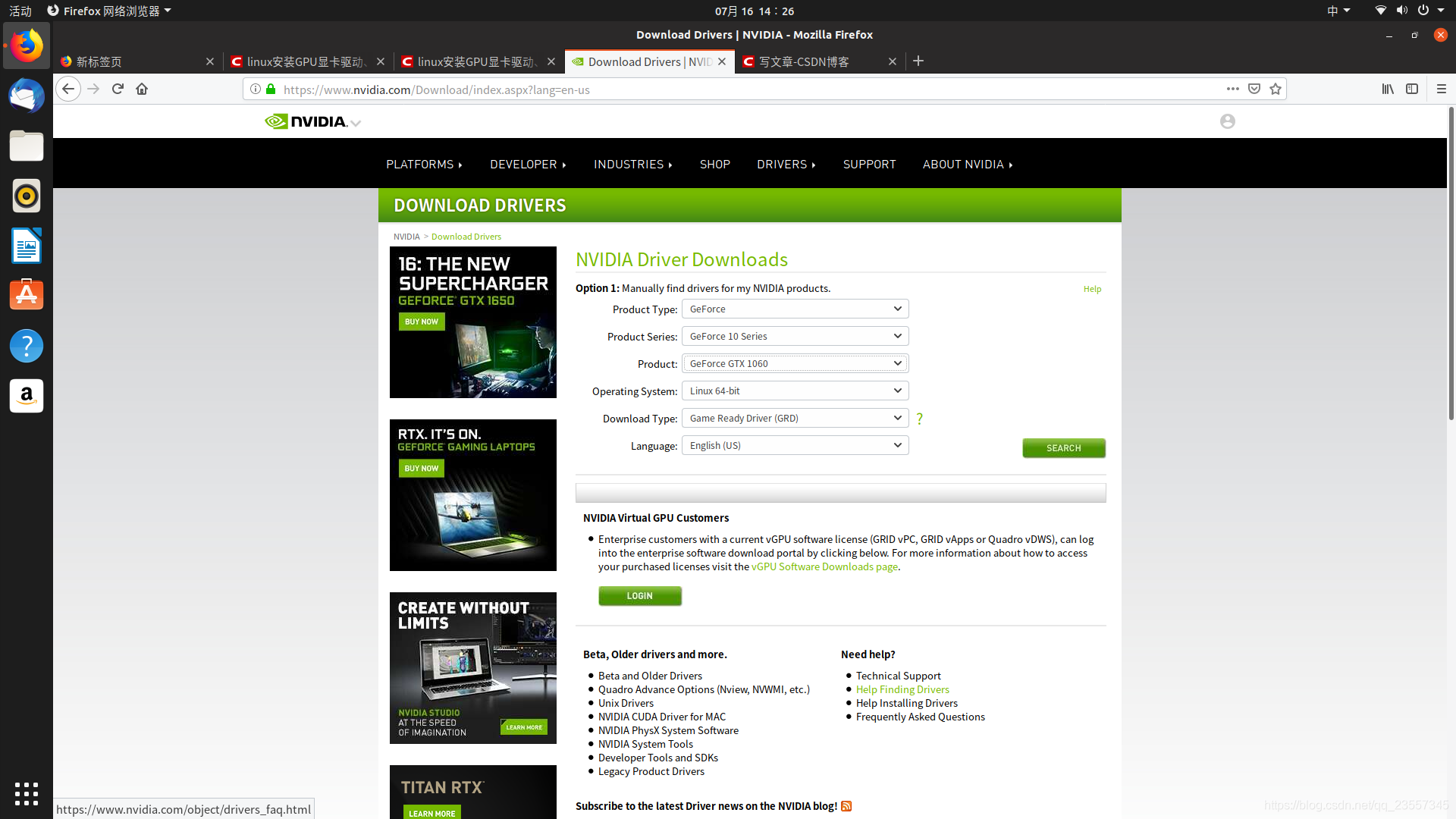
Task: Open the Firefox hamburger menu
Action: click(x=1442, y=89)
